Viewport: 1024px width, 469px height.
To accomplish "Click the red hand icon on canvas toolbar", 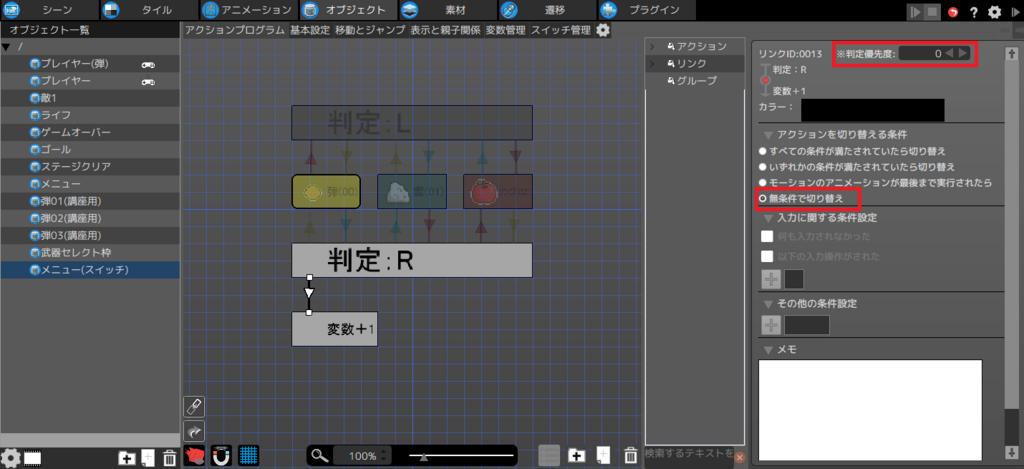I will pos(195,455).
